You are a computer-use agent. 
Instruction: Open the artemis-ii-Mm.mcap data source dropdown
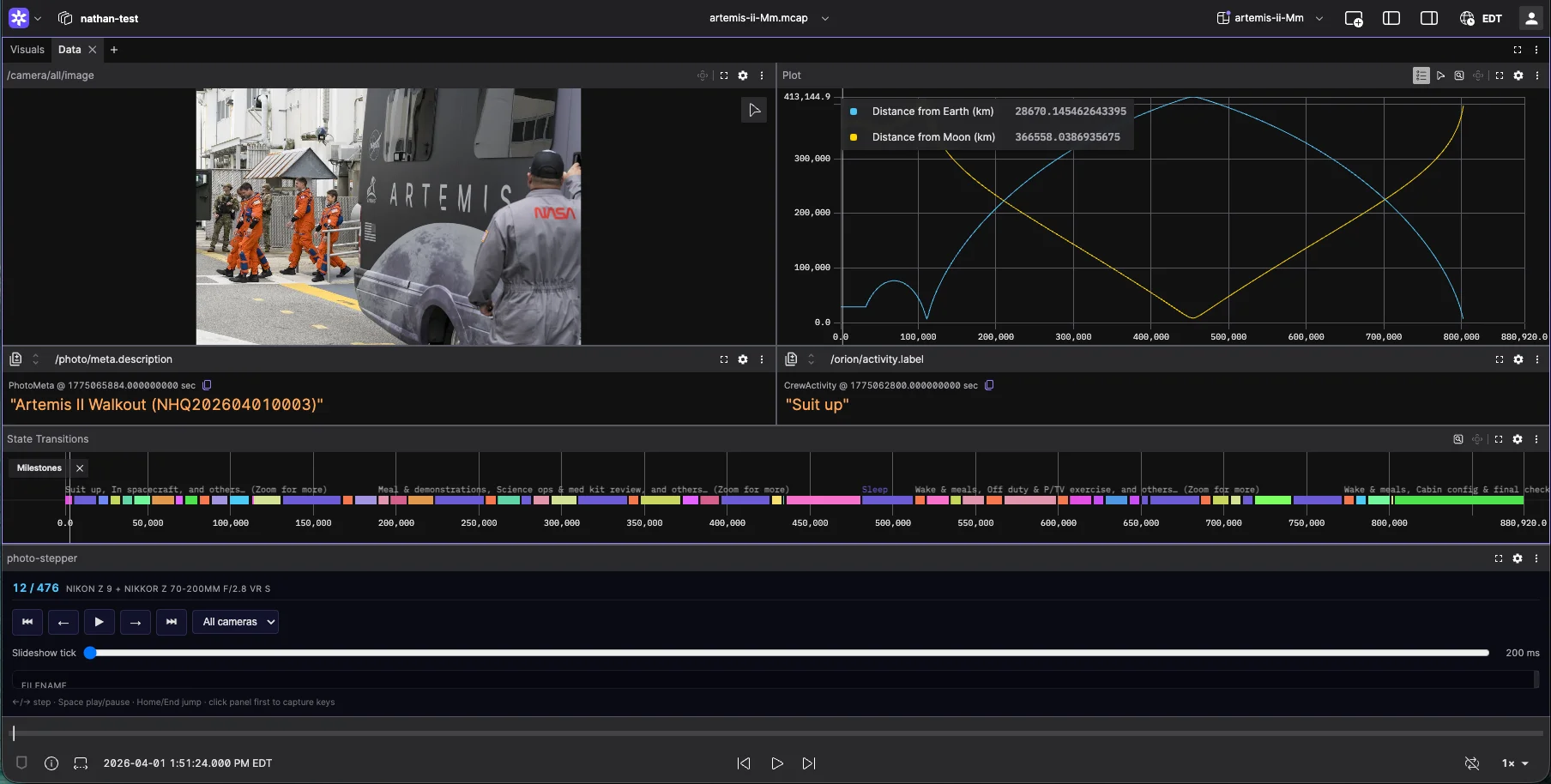(x=769, y=18)
